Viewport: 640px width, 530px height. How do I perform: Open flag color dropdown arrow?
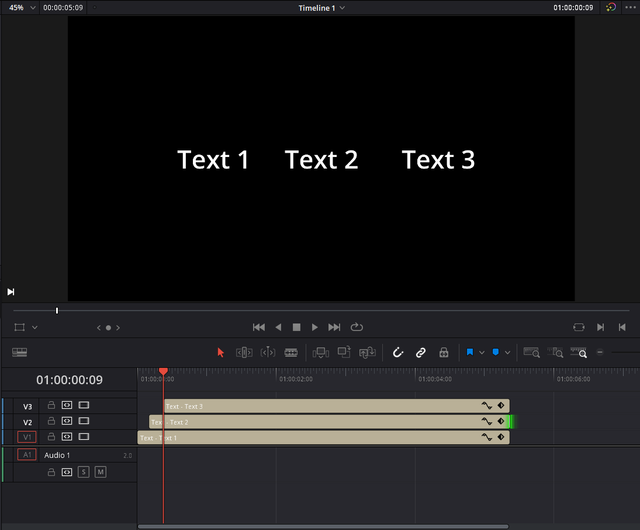click(x=482, y=352)
